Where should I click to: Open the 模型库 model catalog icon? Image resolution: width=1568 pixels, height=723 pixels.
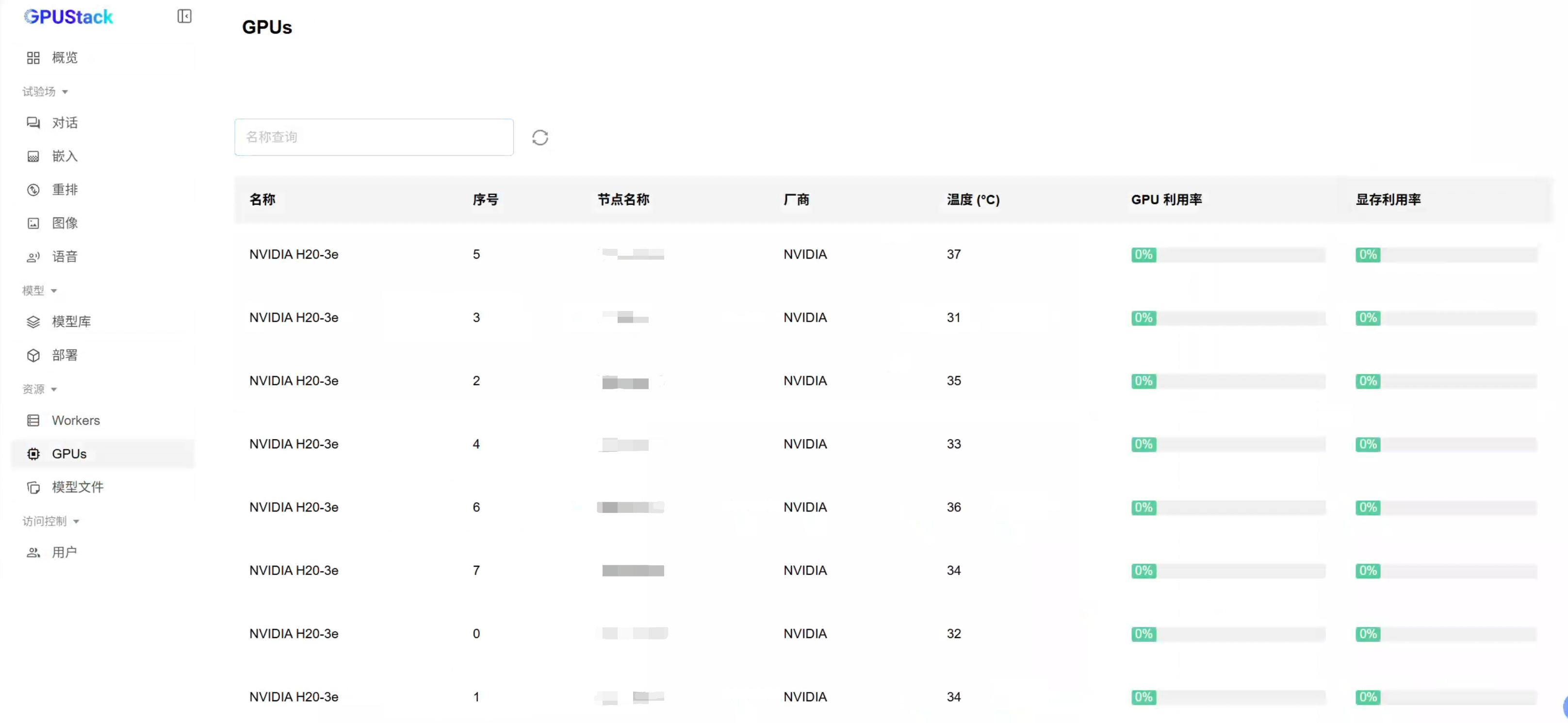[x=33, y=322]
